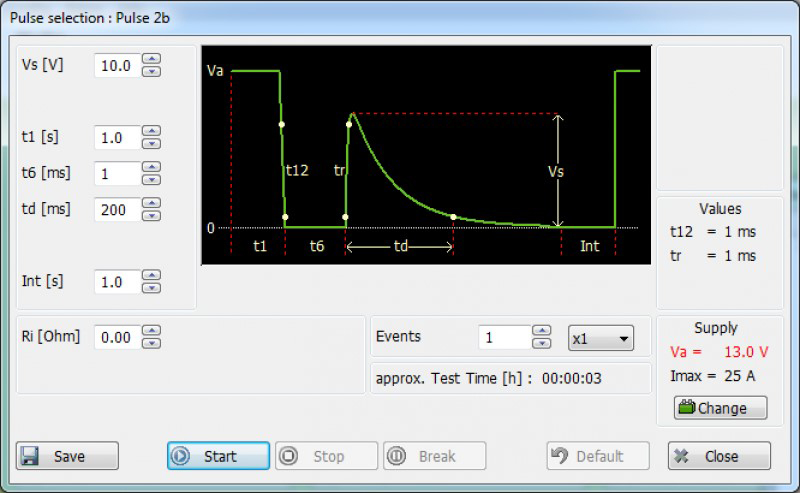The image size is (800, 493).
Task: Click the tr = 1 ms value
Action: 713,256
